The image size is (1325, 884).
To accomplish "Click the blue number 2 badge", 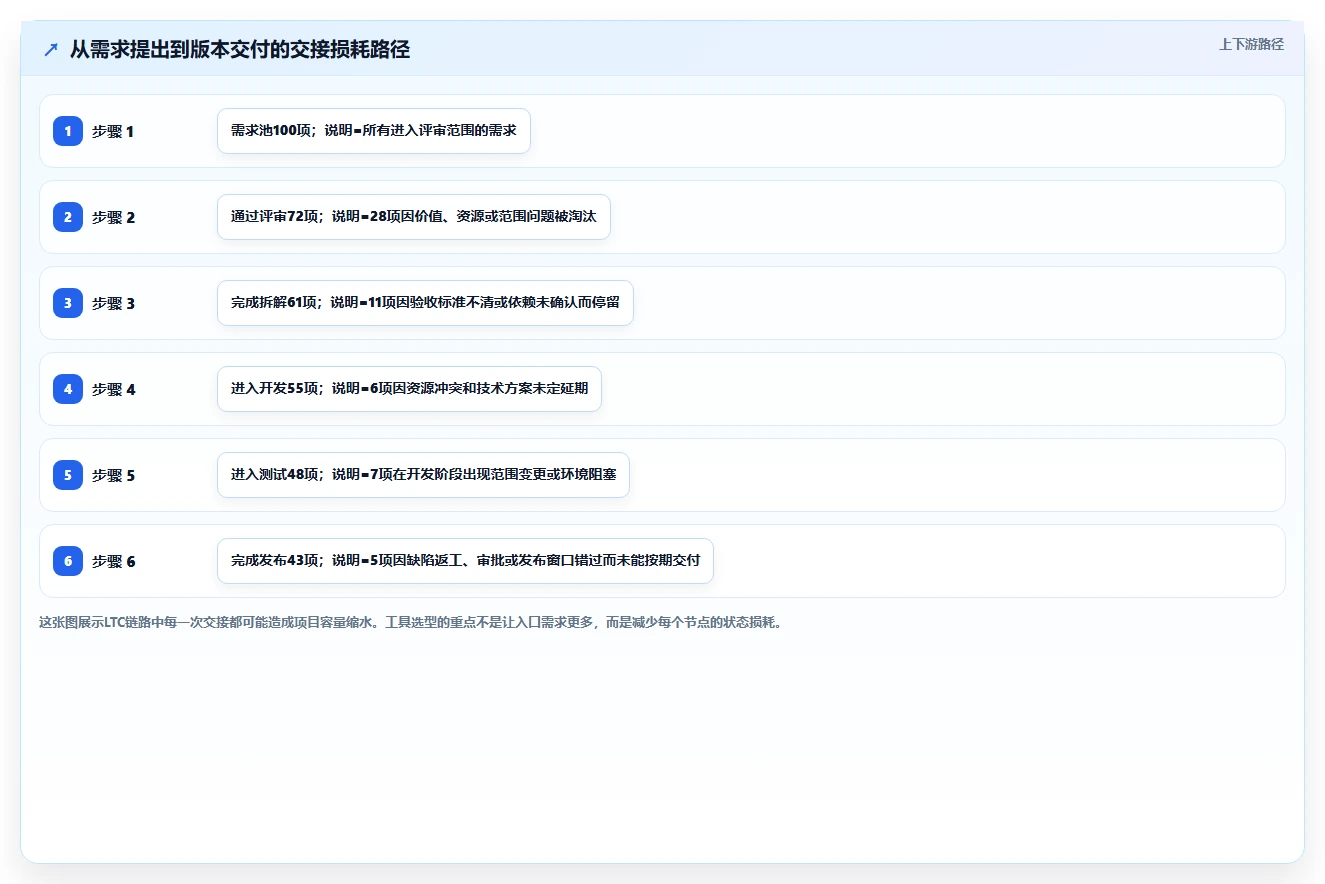I will pyautogui.click(x=68, y=217).
